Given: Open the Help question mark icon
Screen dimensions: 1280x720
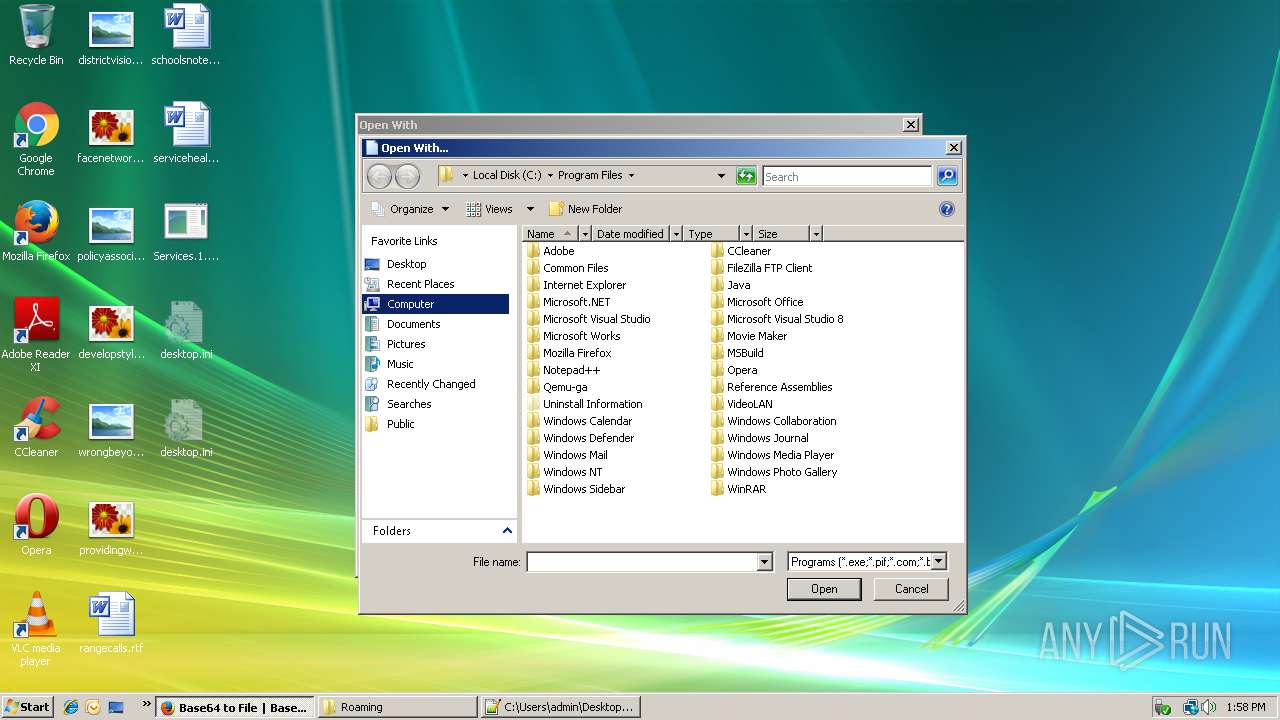Looking at the screenshot, I should [947, 209].
